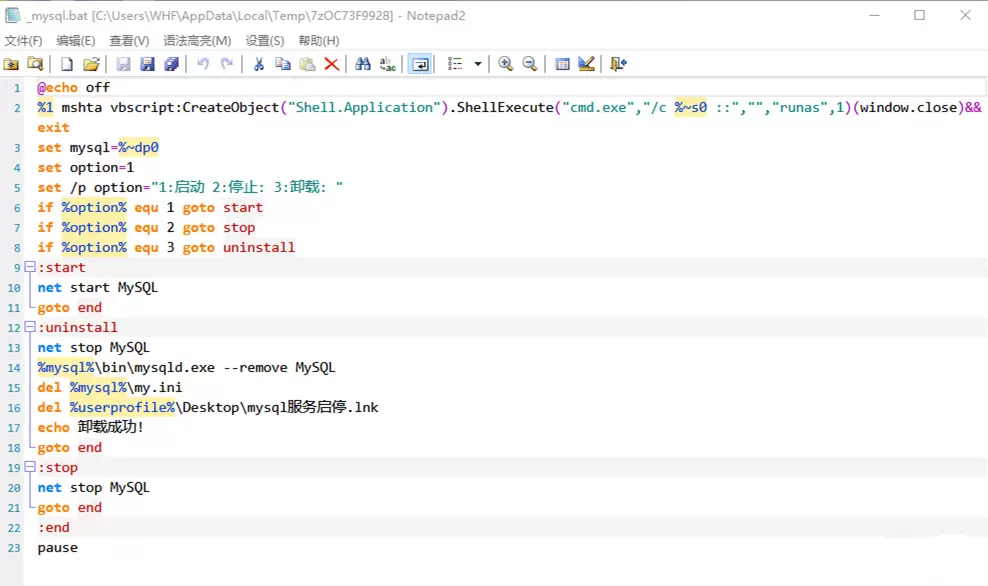This screenshot has height=586, width=988.
Task: Collapse the :stop code fold
Action: point(30,467)
